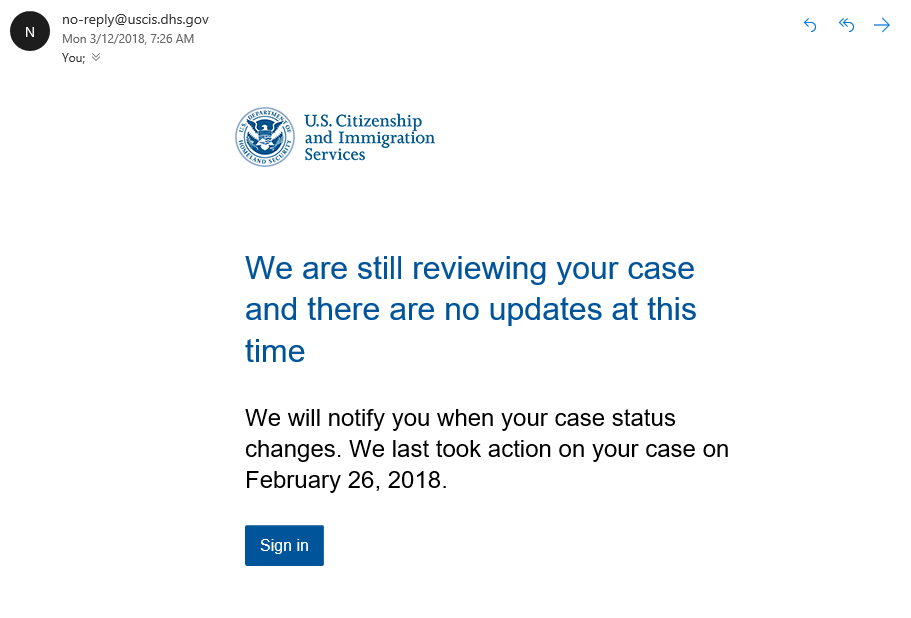Click the word time ending the headline
This screenshot has height=618, width=911.
pos(275,351)
